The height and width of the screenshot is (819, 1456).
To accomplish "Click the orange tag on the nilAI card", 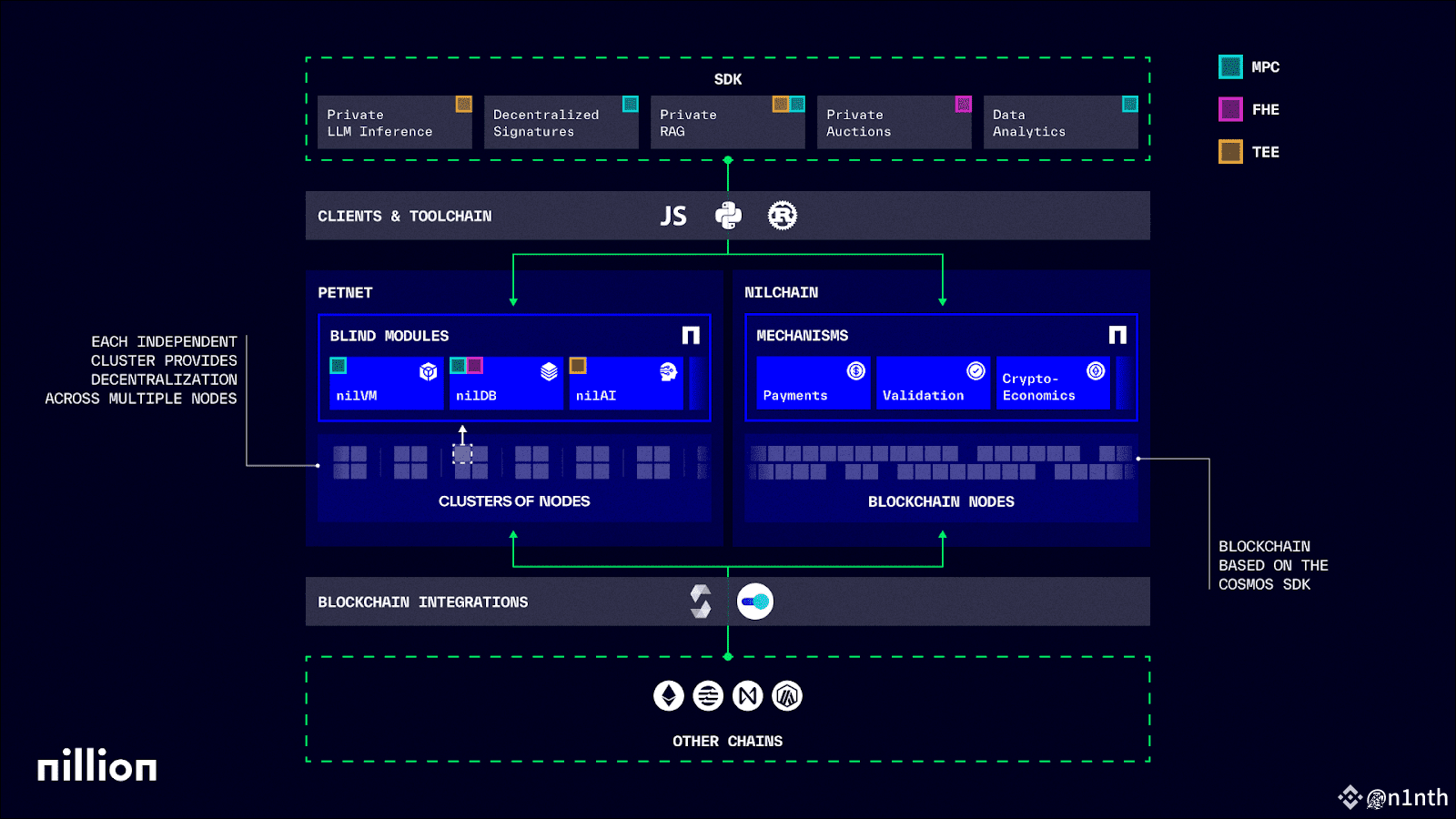I will 578,365.
